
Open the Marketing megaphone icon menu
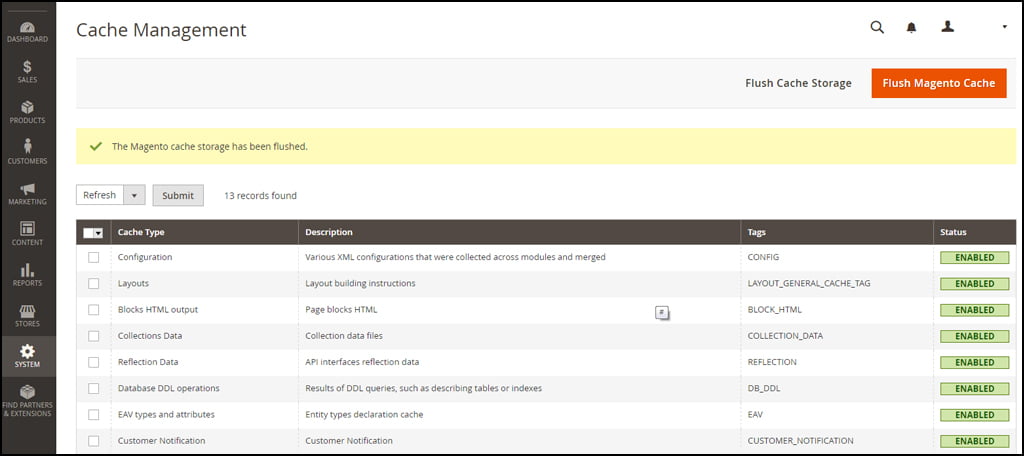point(27,194)
